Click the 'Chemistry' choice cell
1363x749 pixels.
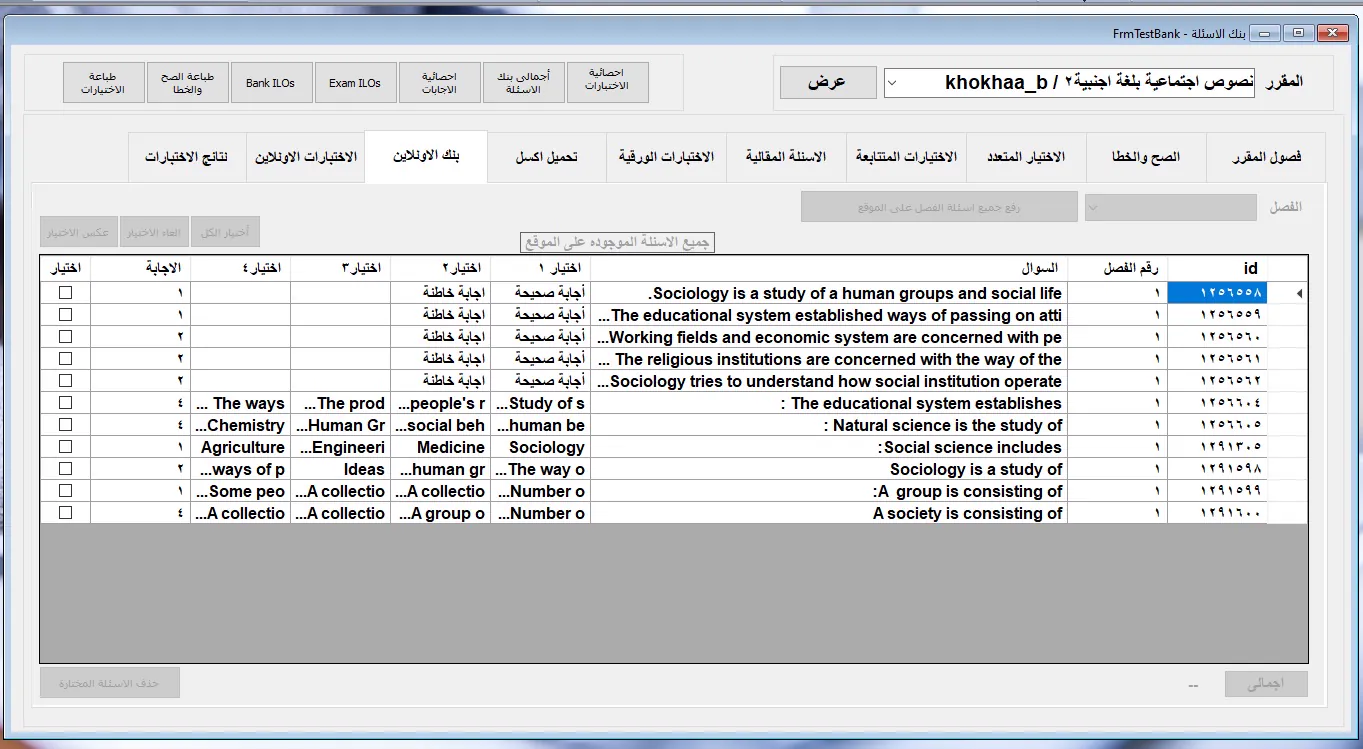pyautogui.click(x=241, y=425)
